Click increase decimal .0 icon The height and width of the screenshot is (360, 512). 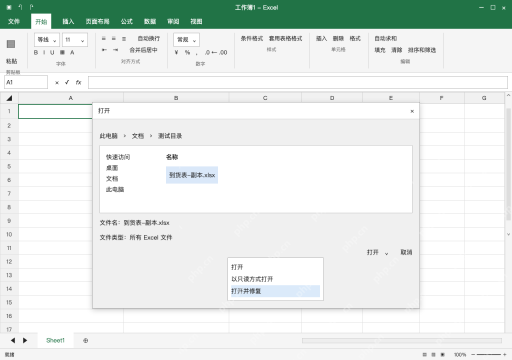tap(208, 52)
